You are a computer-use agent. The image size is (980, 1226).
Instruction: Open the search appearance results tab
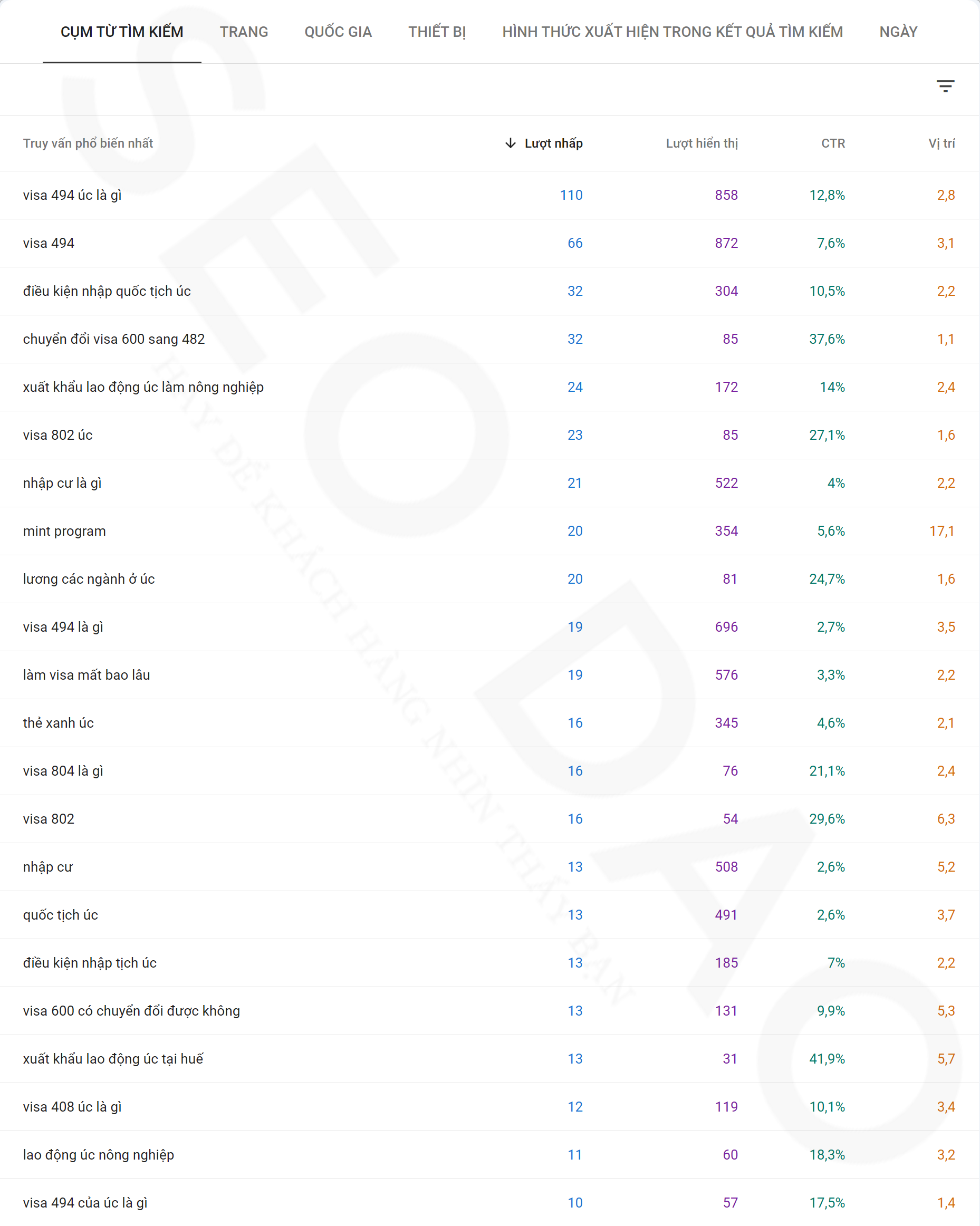click(672, 32)
